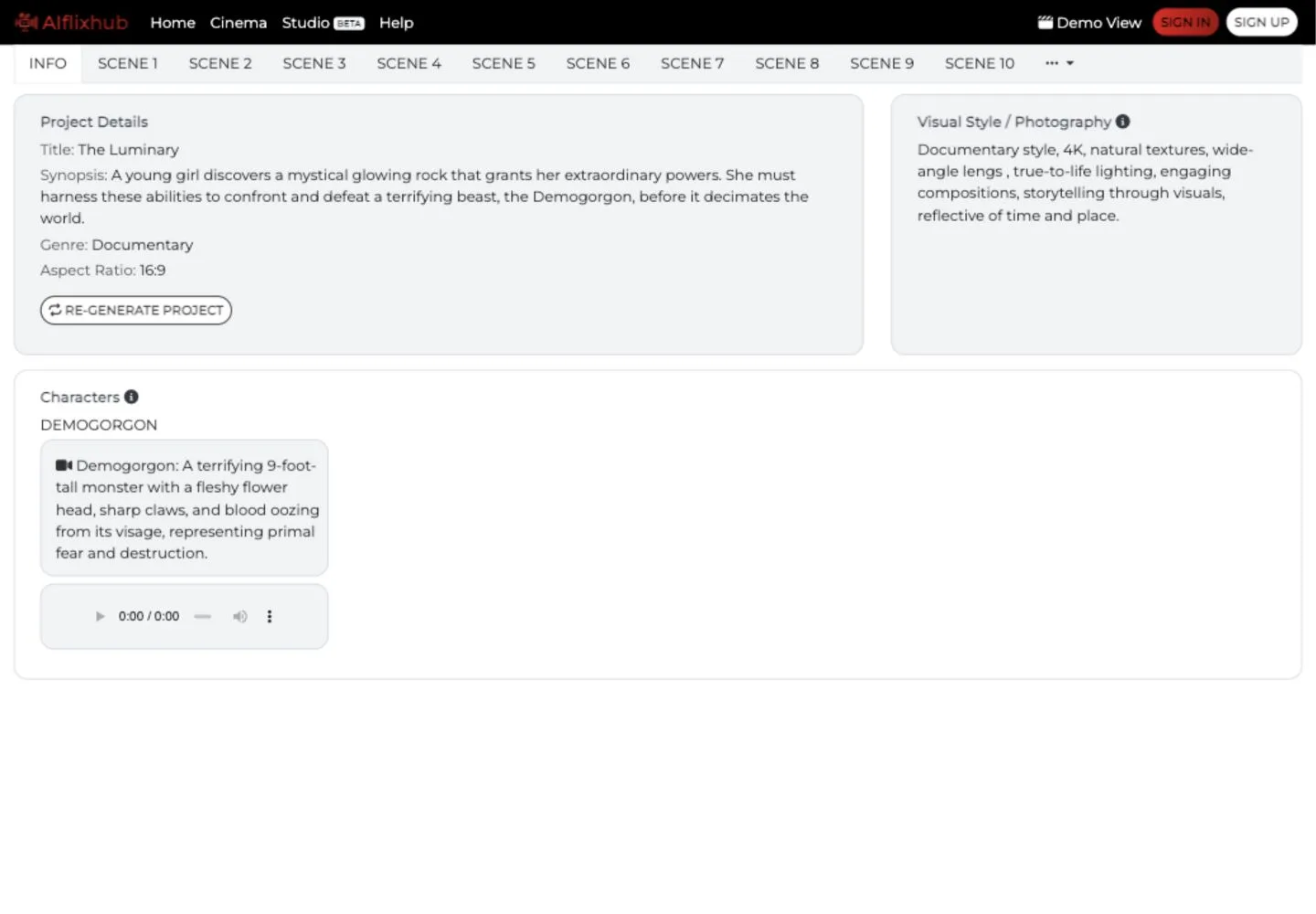Image resolution: width=1316 pixels, height=914 pixels.
Task: Switch to the SCENE 5 tab
Action: (x=504, y=64)
